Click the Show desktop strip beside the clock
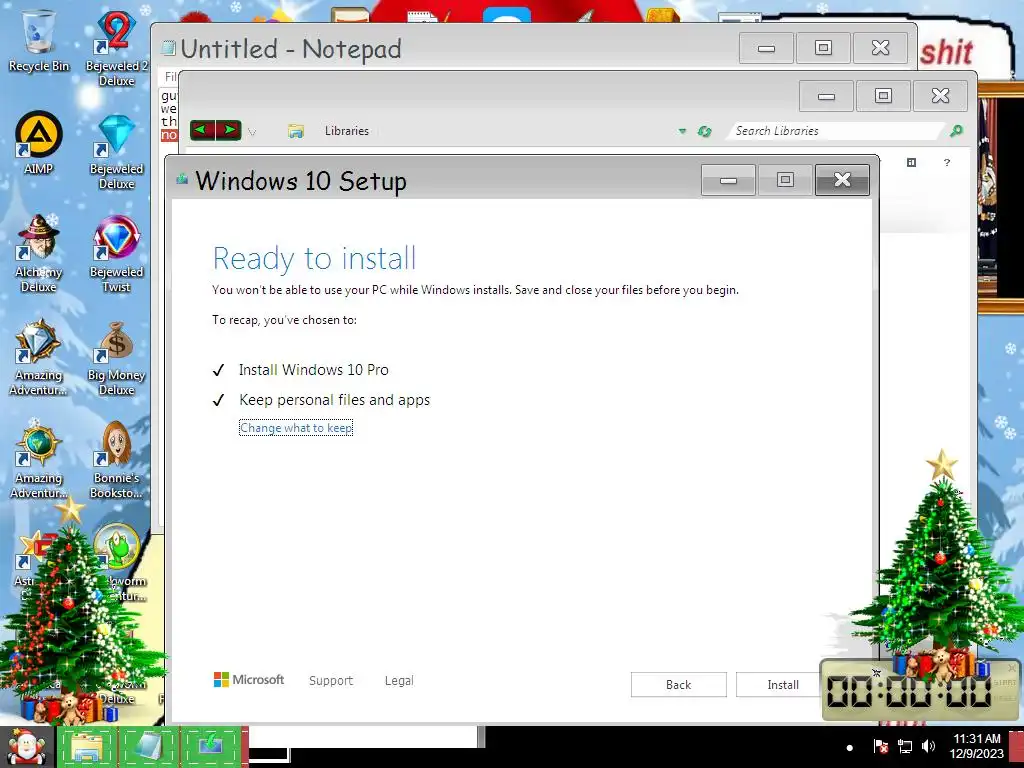The width and height of the screenshot is (1024, 768). coord(1017,746)
